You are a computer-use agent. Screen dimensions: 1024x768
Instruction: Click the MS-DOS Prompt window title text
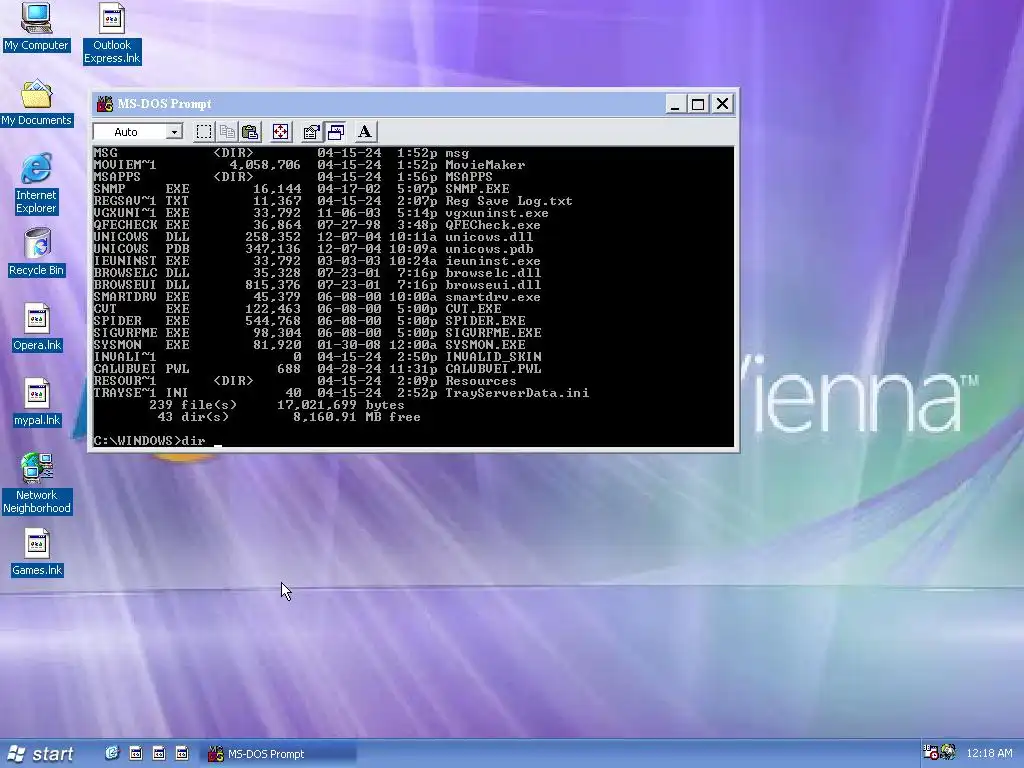164,104
